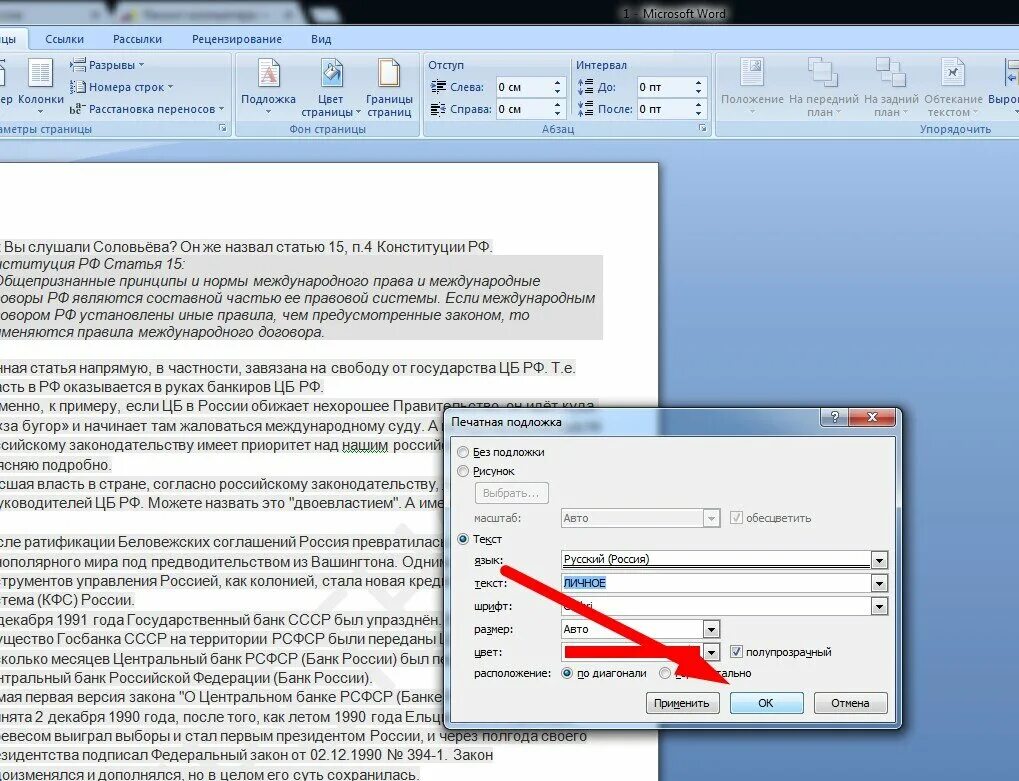Click the Выбрать picture button
This screenshot has height=781, width=1019.
[x=511, y=493]
